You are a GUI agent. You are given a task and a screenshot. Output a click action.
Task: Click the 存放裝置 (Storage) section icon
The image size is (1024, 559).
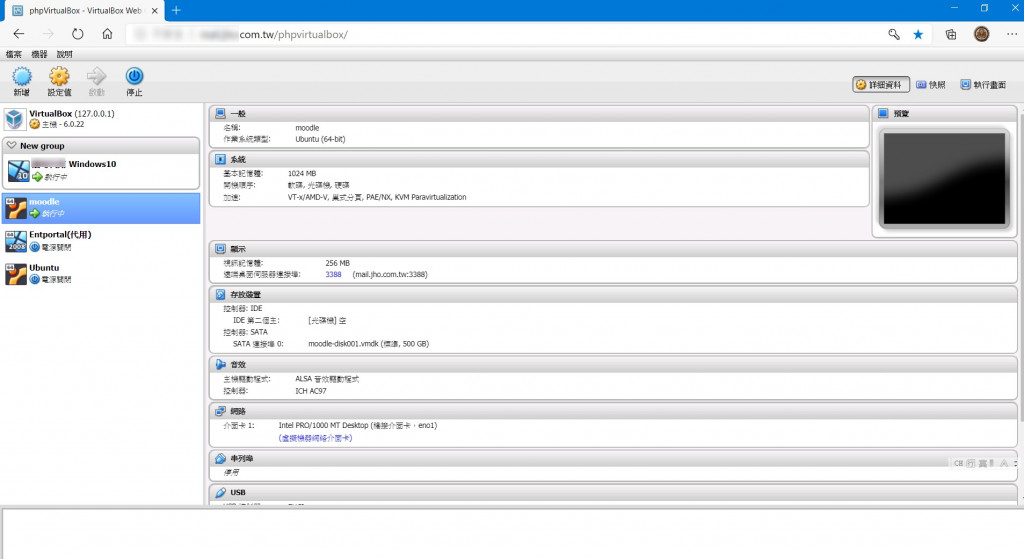221,295
